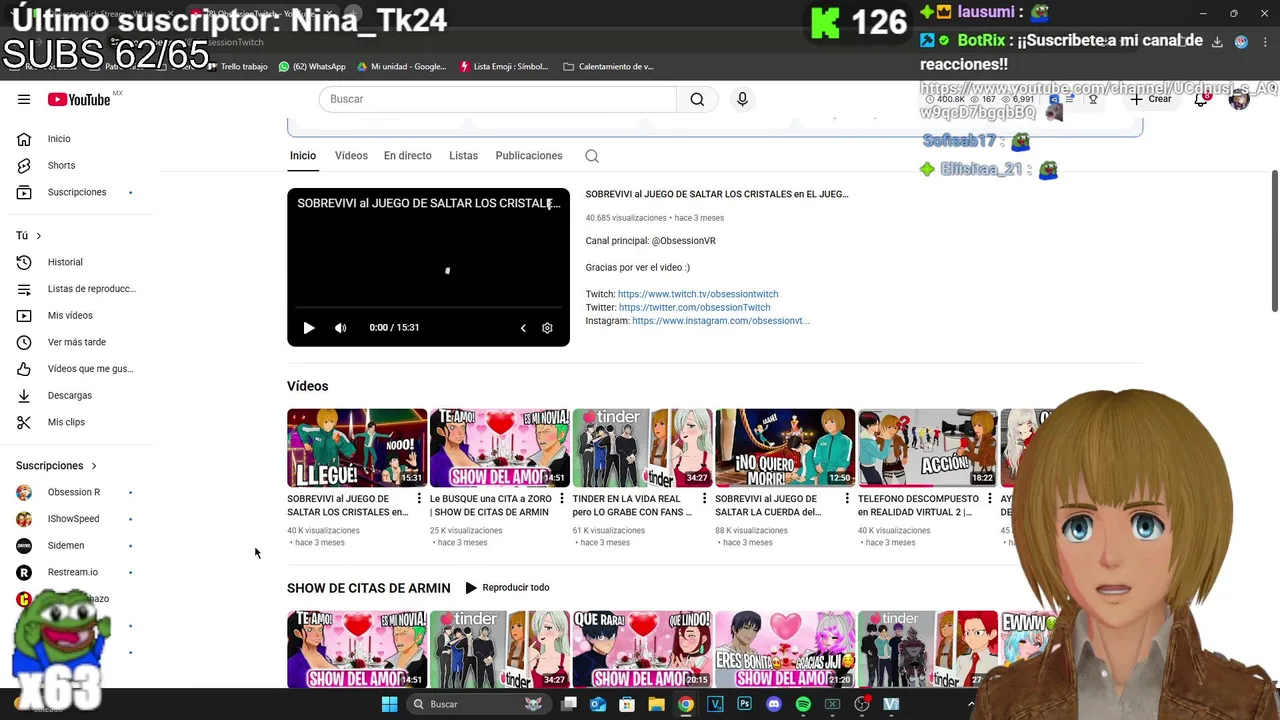The width and height of the screenshot is (1280, 720).
Task: Click the Crear button
Action: tap(1151, 99)
